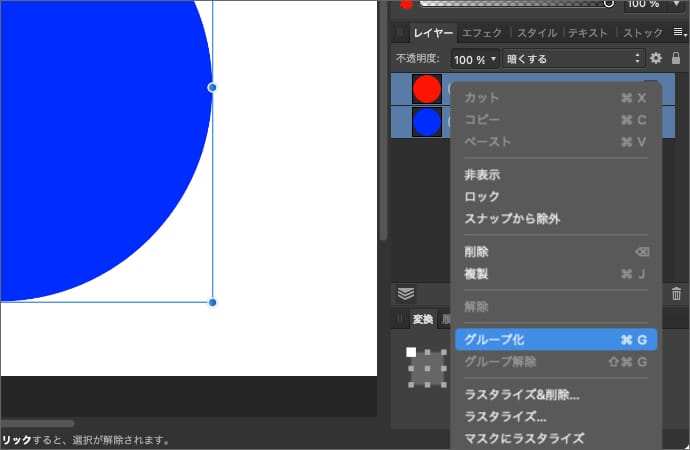This screenshot has height=450, width=690.
Task: Choose 非表示 to hide the layers
Action: tap(482, 174)
